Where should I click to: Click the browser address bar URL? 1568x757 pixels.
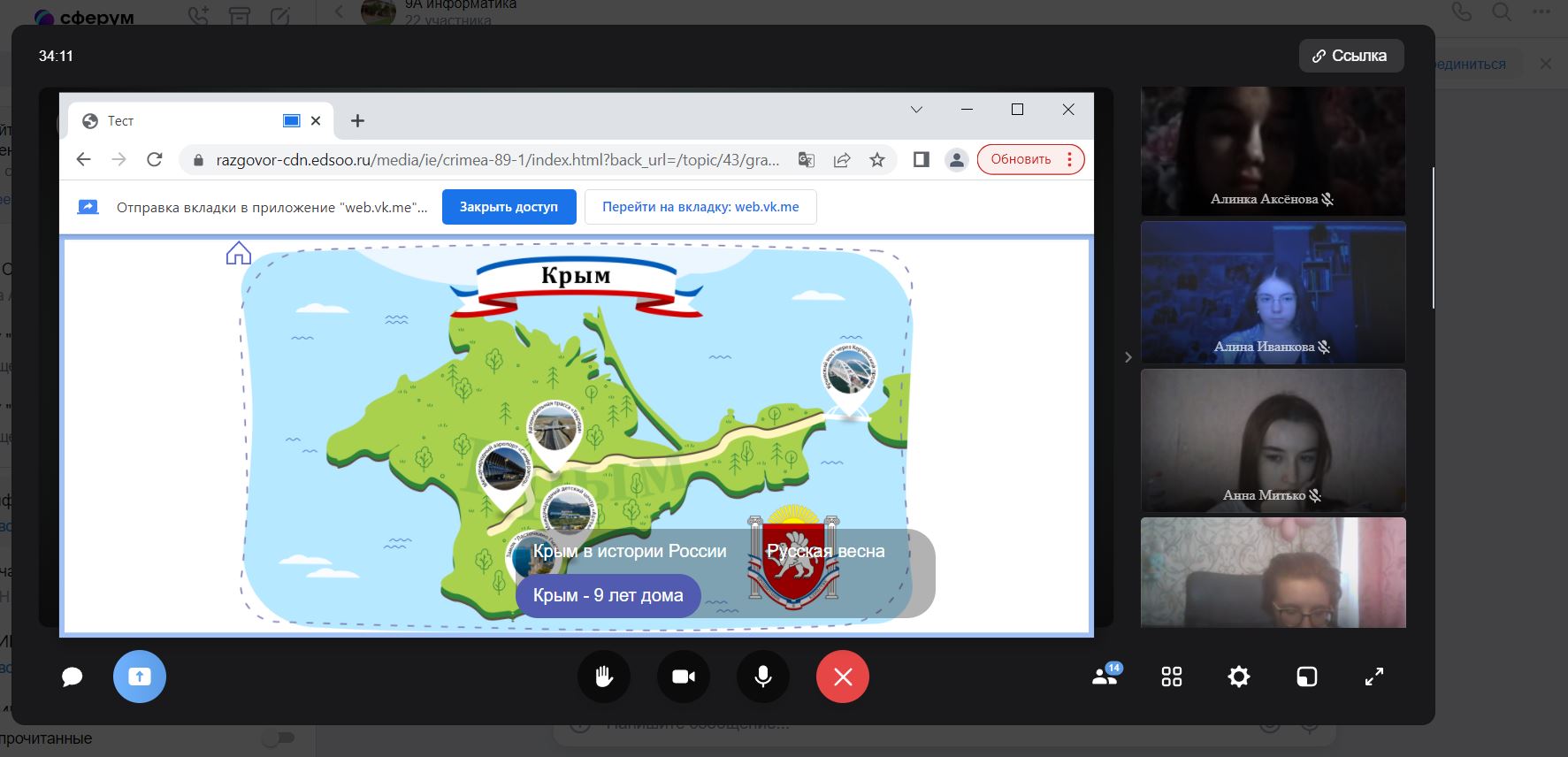click(x=498, y=160)
